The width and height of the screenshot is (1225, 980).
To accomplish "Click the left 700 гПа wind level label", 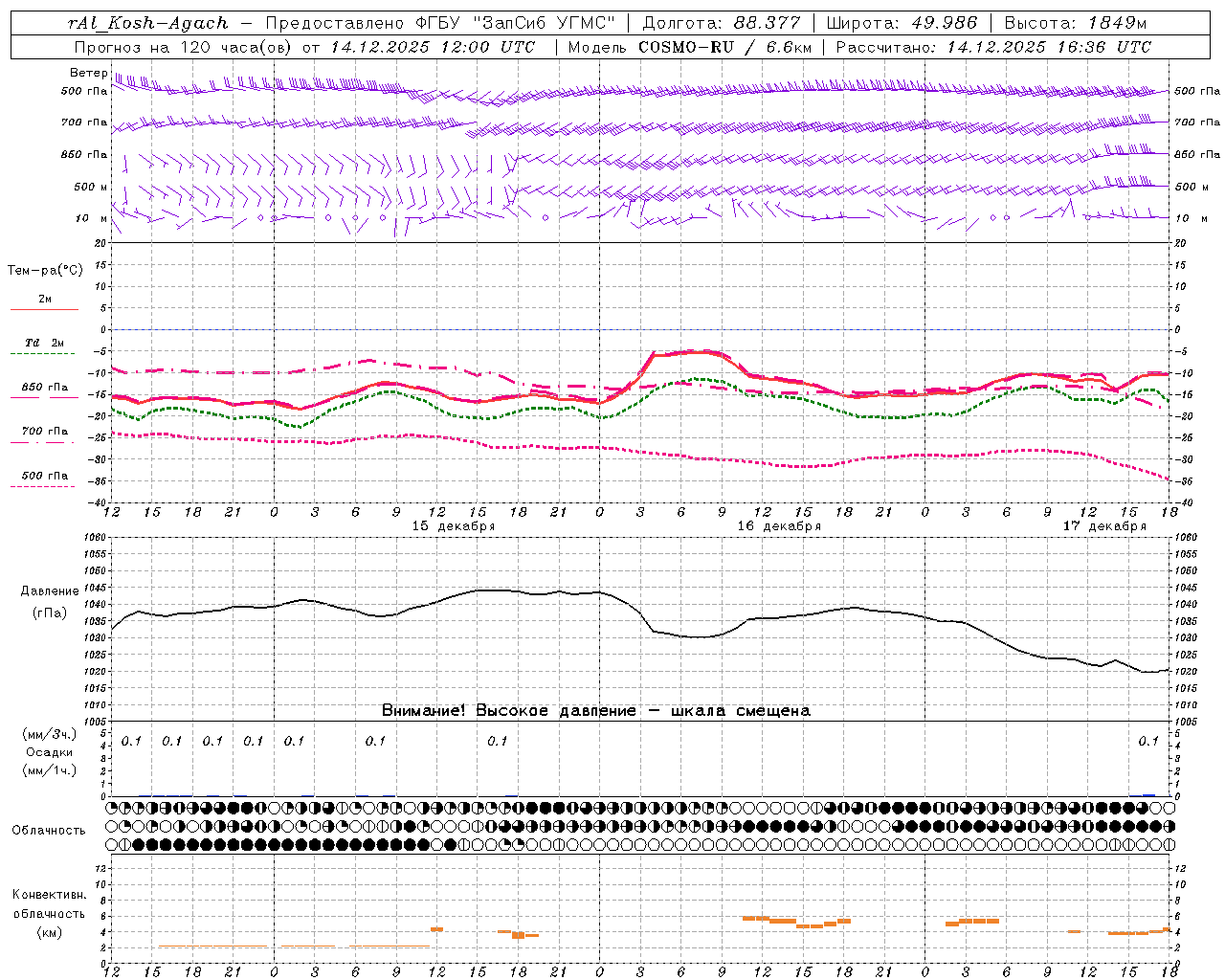I will click(x=84, y=122).
